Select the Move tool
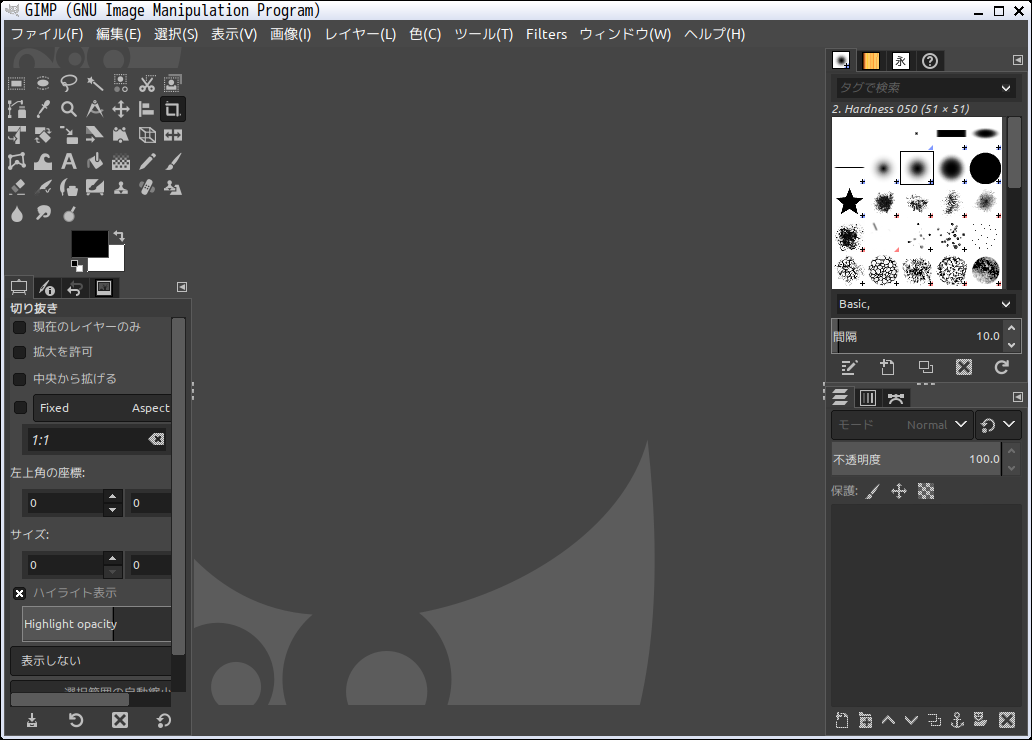1032x740 pixels. 121,109
